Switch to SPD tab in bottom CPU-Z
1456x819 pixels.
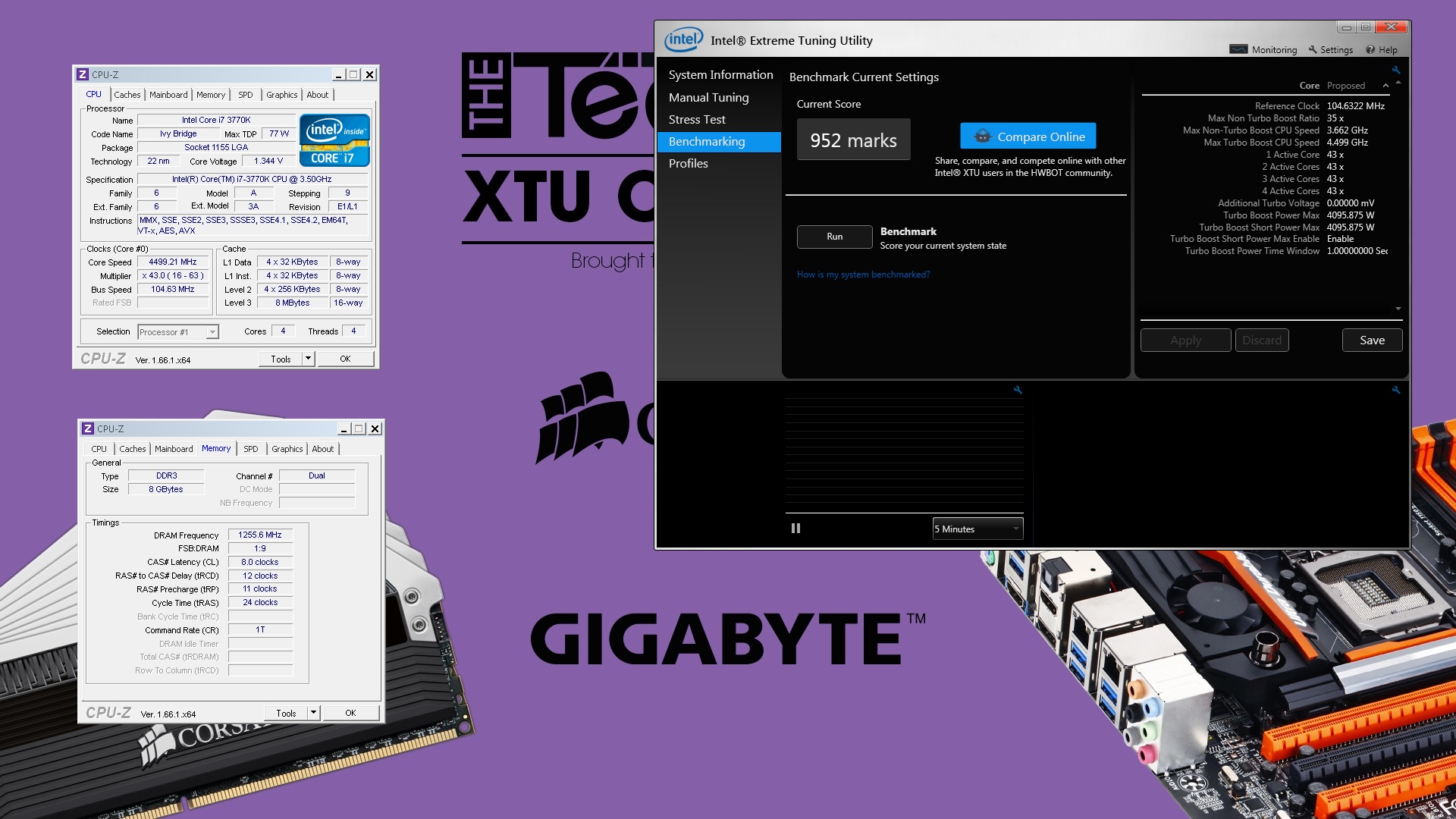pos(251,449)
